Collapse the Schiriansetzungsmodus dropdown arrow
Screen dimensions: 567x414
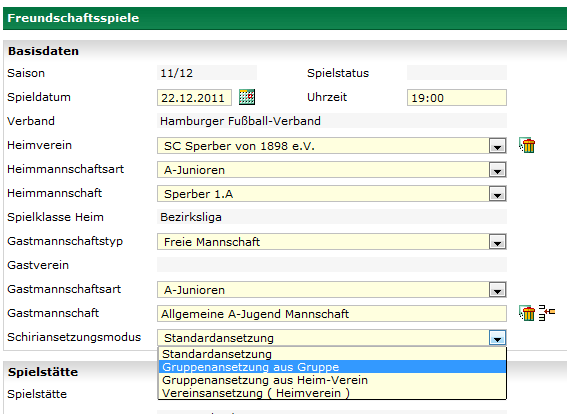click(498, 338)
